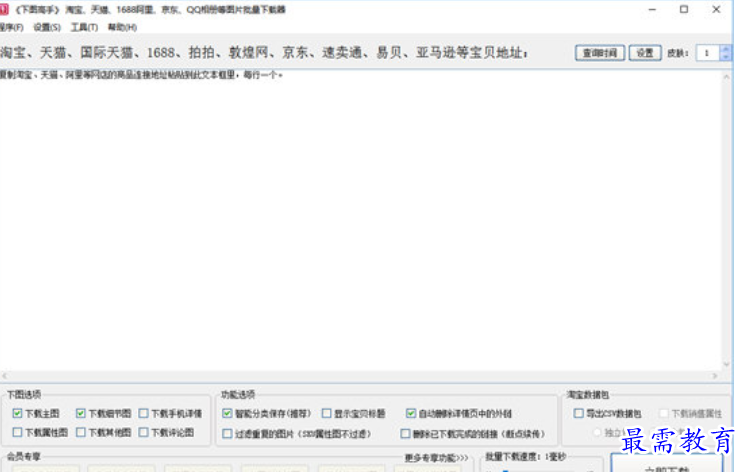Click horizontal scrollbar left arrow
Screen dimensions: 743x472
[x=4, y=376]
